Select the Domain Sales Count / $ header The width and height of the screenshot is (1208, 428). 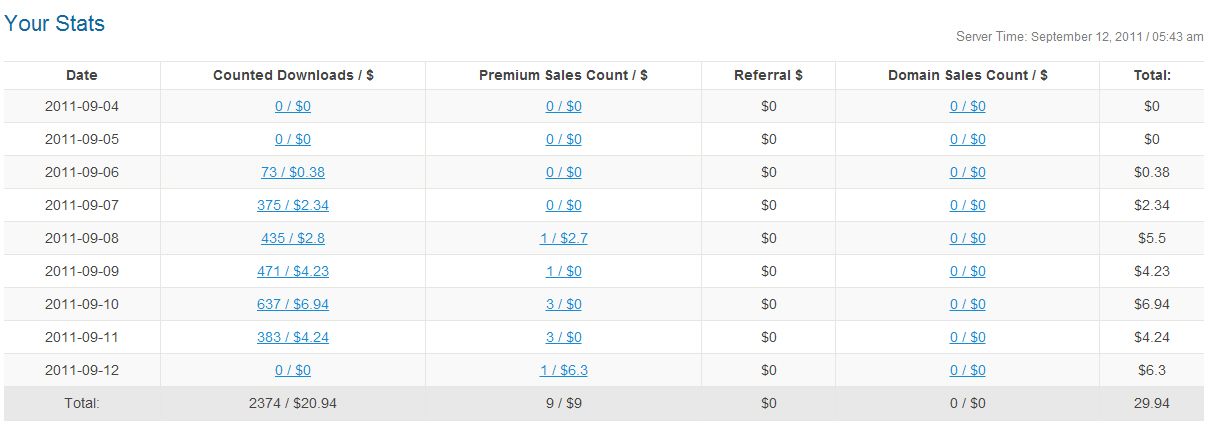[968, 75]
